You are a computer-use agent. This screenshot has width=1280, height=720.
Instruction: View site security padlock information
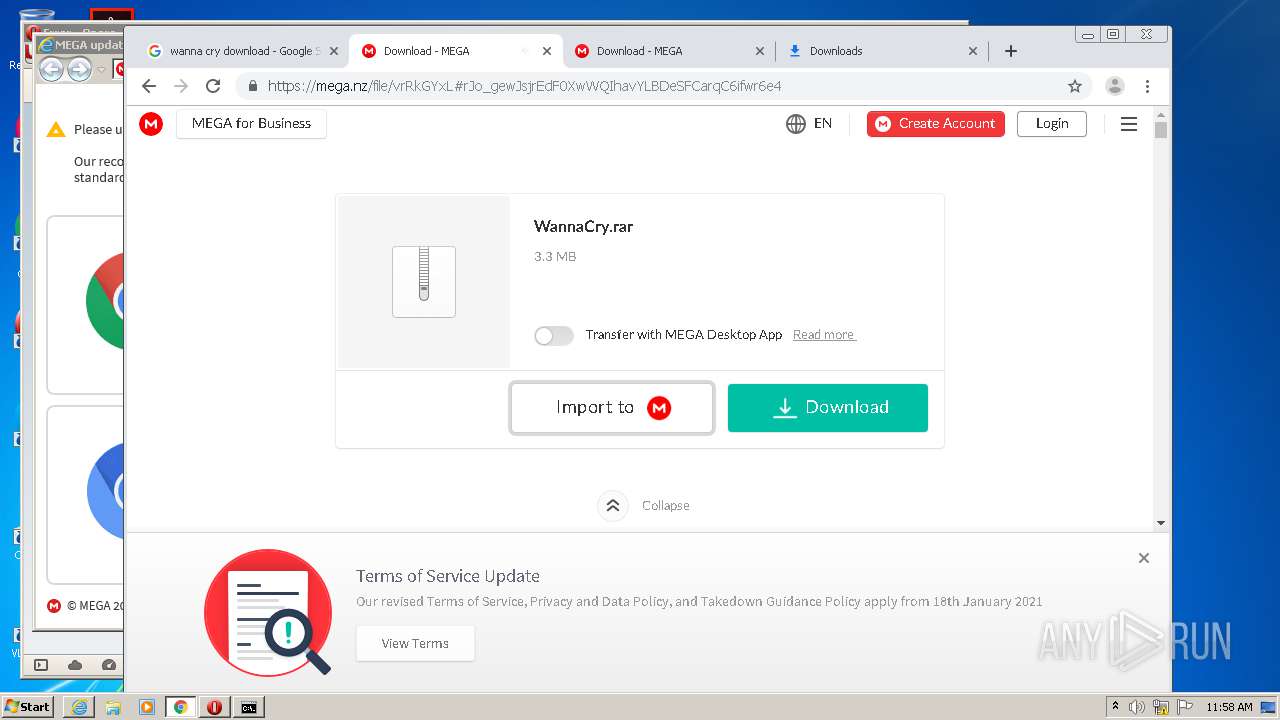253,86
